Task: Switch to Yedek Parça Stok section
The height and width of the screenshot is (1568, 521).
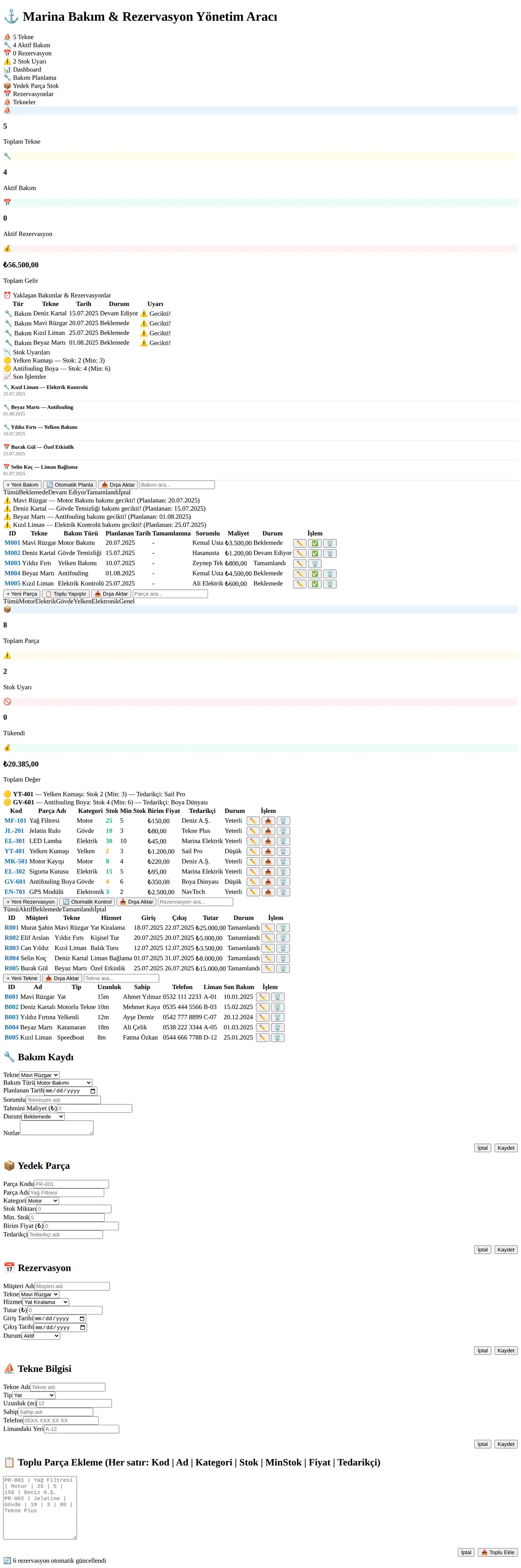Action: [31, 86]
